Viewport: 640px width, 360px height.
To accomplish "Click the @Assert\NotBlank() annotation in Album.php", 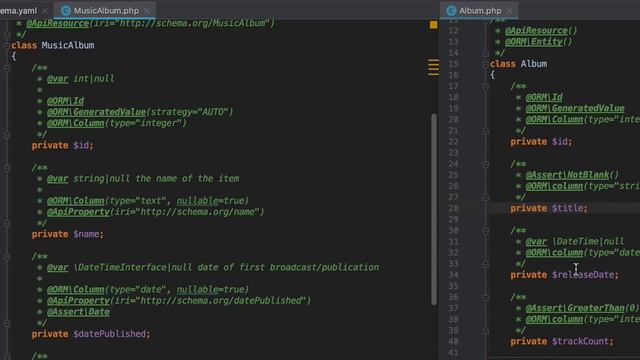I will point(572,175).
